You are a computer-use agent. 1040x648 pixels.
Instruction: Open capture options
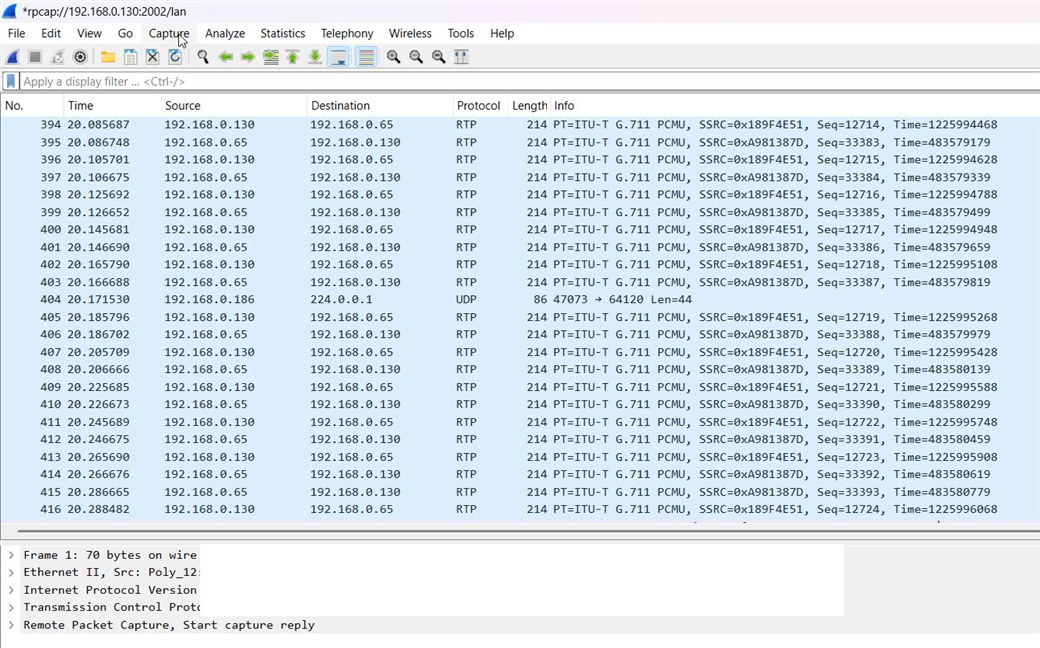click(x=80, y=57)
